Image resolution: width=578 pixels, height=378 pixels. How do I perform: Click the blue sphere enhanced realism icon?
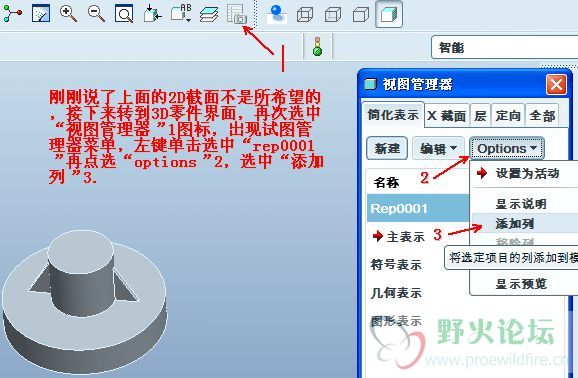pyautogui.click(x=276, y=14)
